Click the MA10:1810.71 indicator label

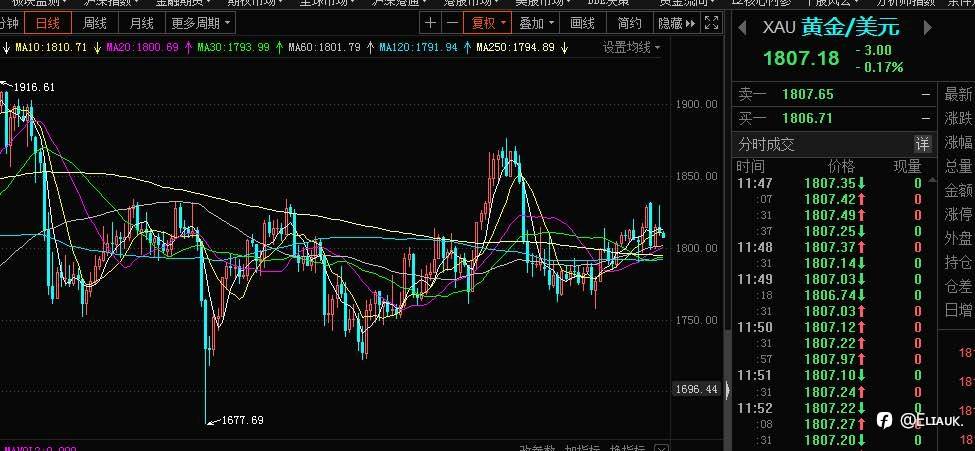[x=51, y=47]
